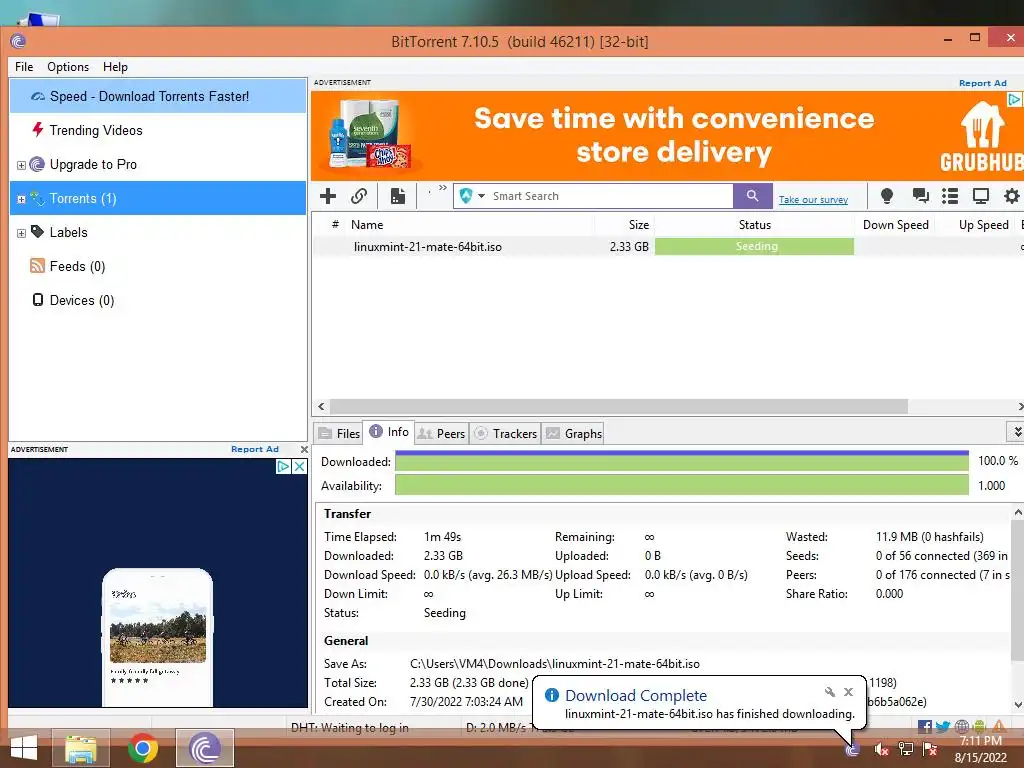Screen dimensions: 1024x768
Task: Click the Availability bar
Action: (x=682, y=485)
